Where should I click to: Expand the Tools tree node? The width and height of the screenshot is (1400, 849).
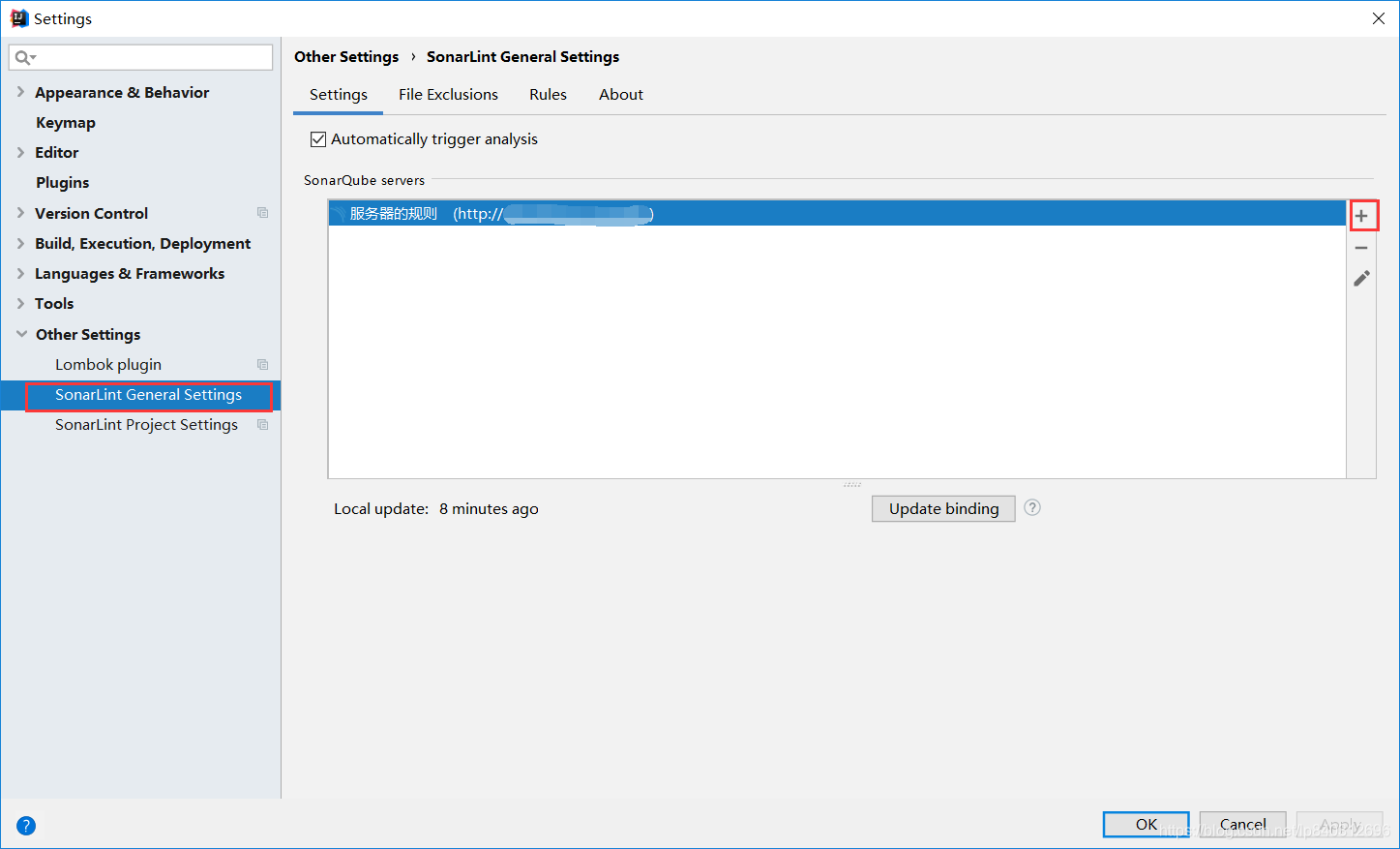click(20, 303)
